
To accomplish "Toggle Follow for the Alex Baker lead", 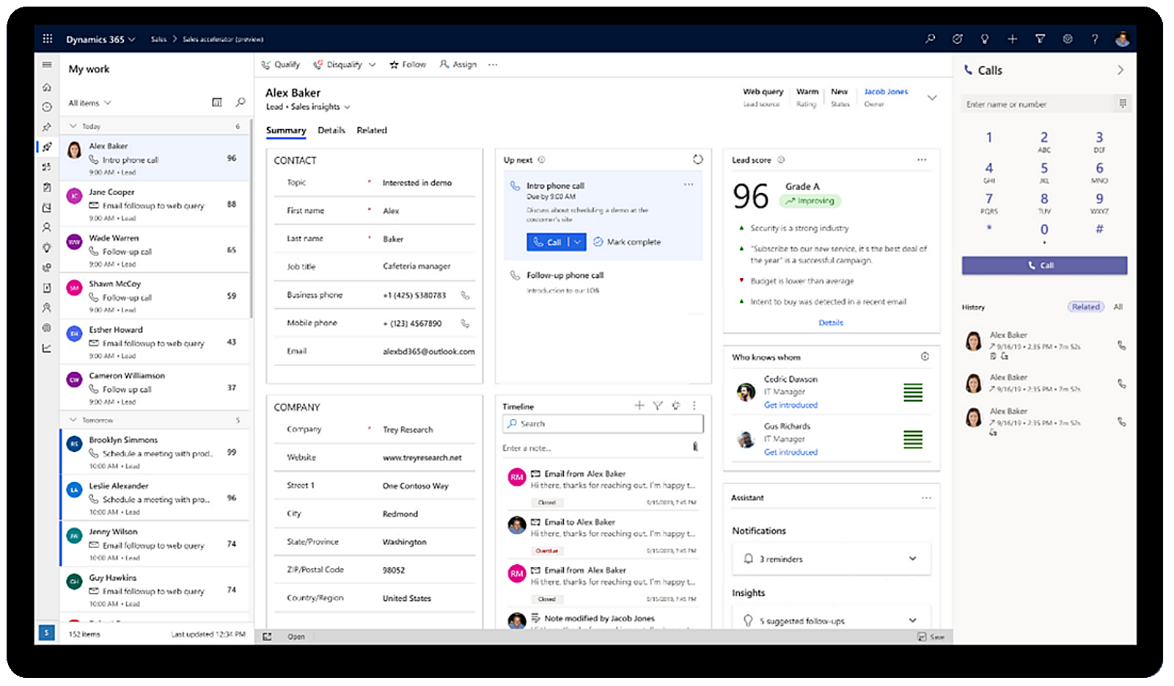I will coord(407,64).
